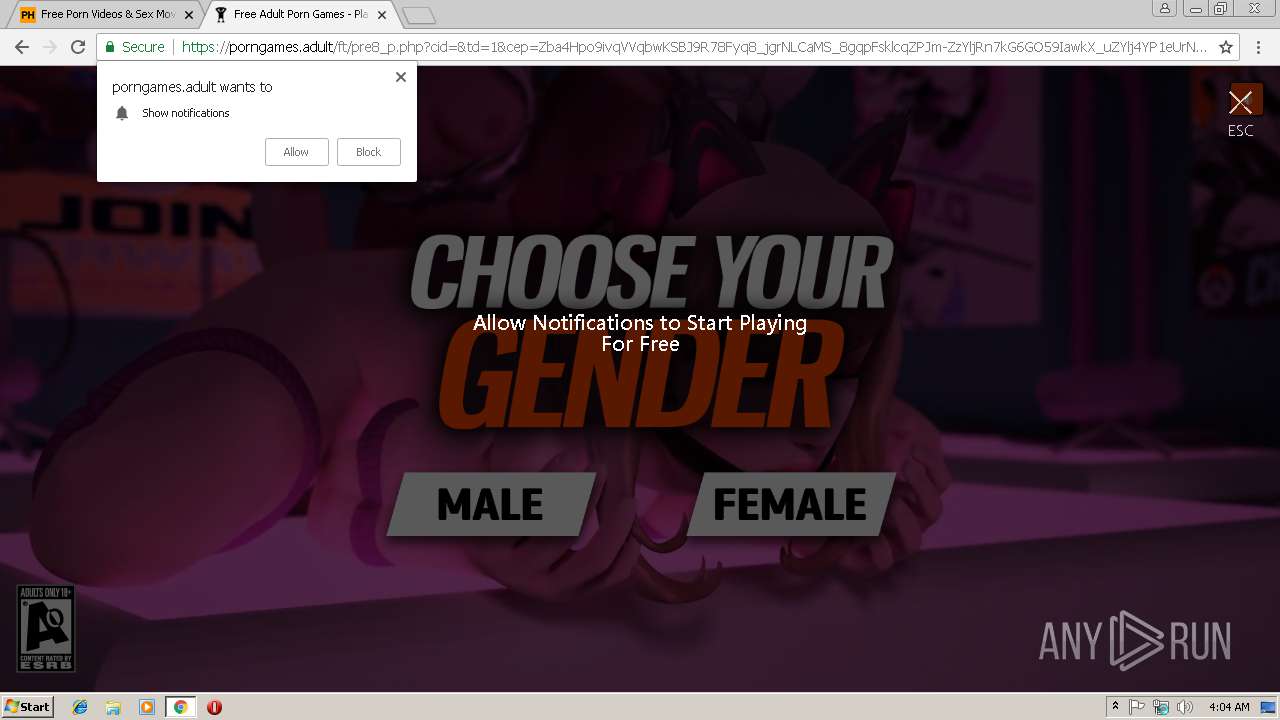The height and width of the screenshot is (720, 1280).
Task: Choose the MALE option
Action: (491, 504)
